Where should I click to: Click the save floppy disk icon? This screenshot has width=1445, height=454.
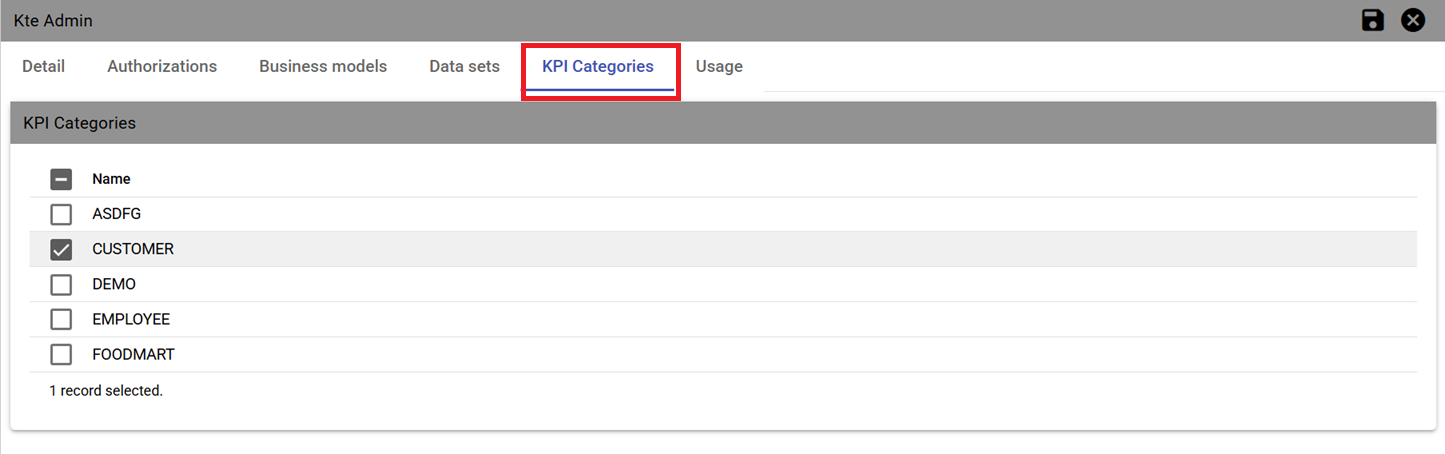tap(1373, 20)
